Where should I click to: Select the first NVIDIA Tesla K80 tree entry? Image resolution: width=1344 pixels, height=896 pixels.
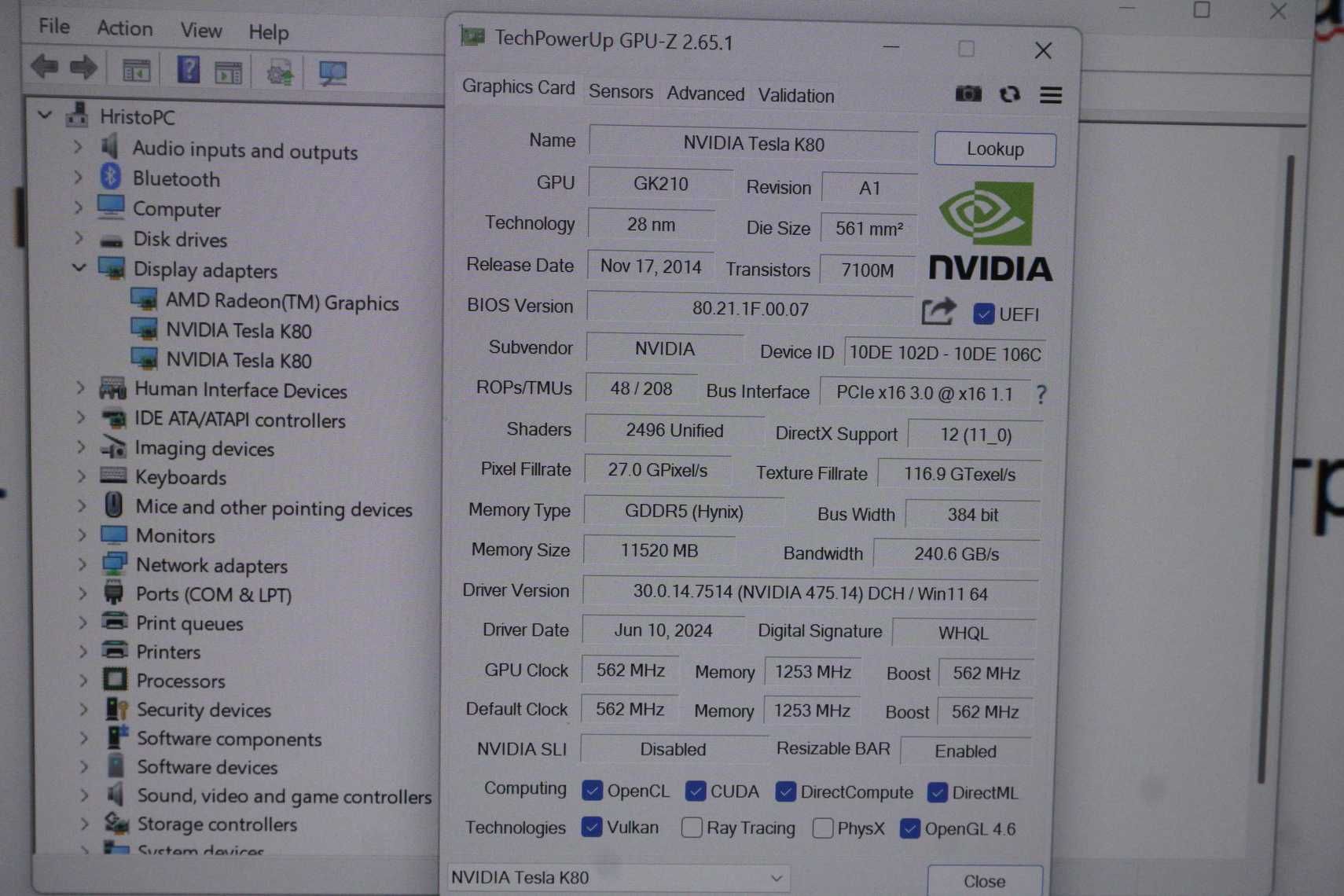coord(238,331)
